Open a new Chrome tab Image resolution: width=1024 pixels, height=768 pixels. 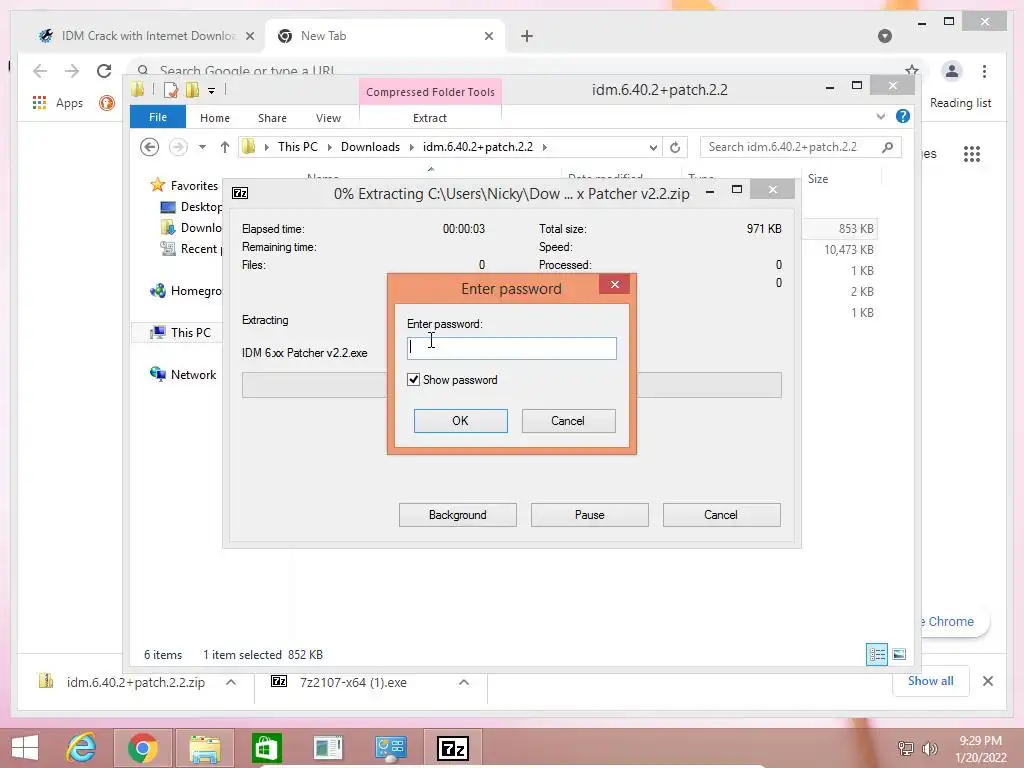pos(527,36)
